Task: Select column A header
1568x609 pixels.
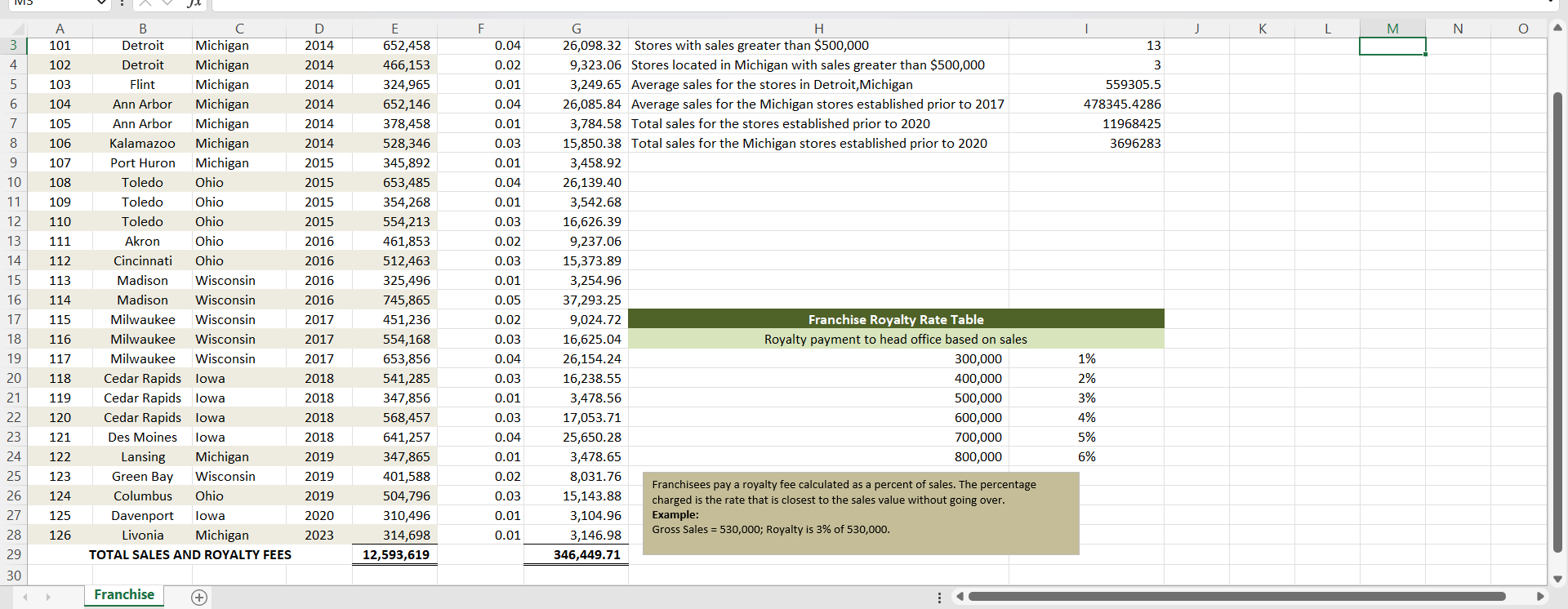Action: click(x=60, y=29)
